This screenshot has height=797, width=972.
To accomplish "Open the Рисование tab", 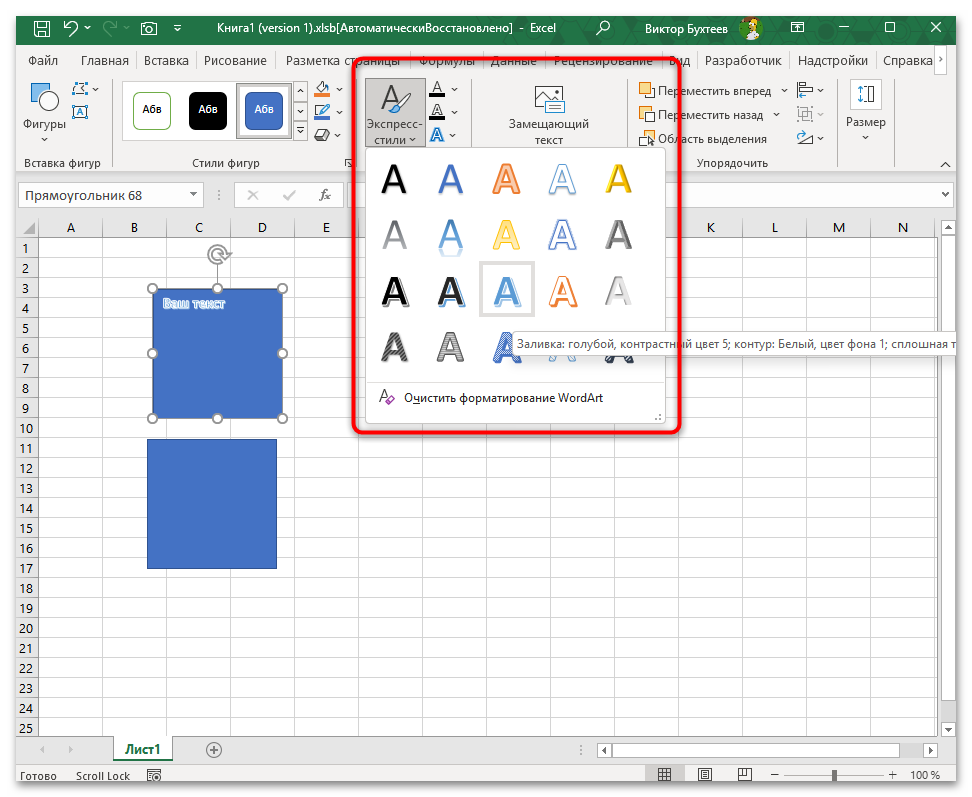I will (235, 61).
